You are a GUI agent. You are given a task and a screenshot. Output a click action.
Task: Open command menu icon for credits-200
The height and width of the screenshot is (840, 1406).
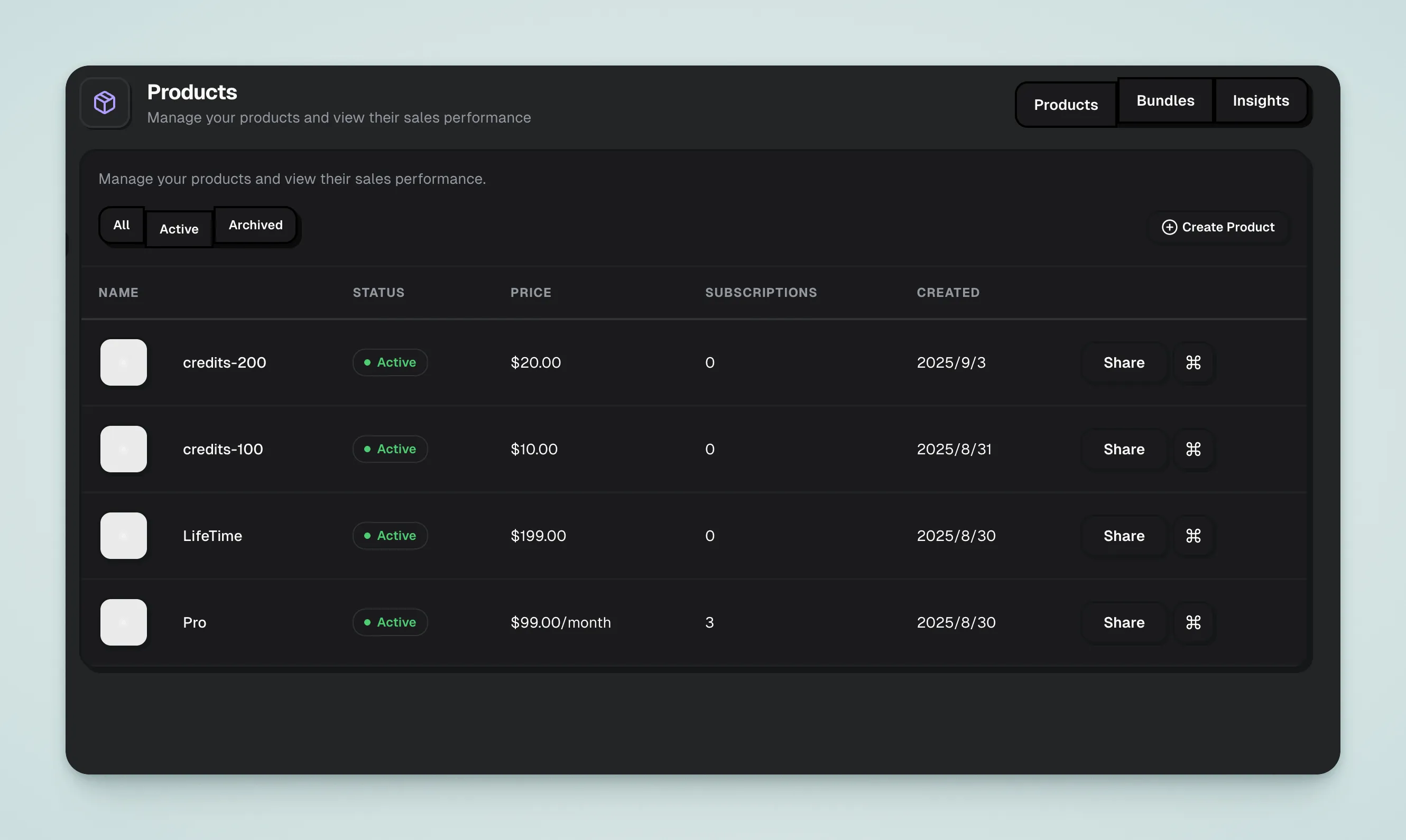[x=1193, y=362]
